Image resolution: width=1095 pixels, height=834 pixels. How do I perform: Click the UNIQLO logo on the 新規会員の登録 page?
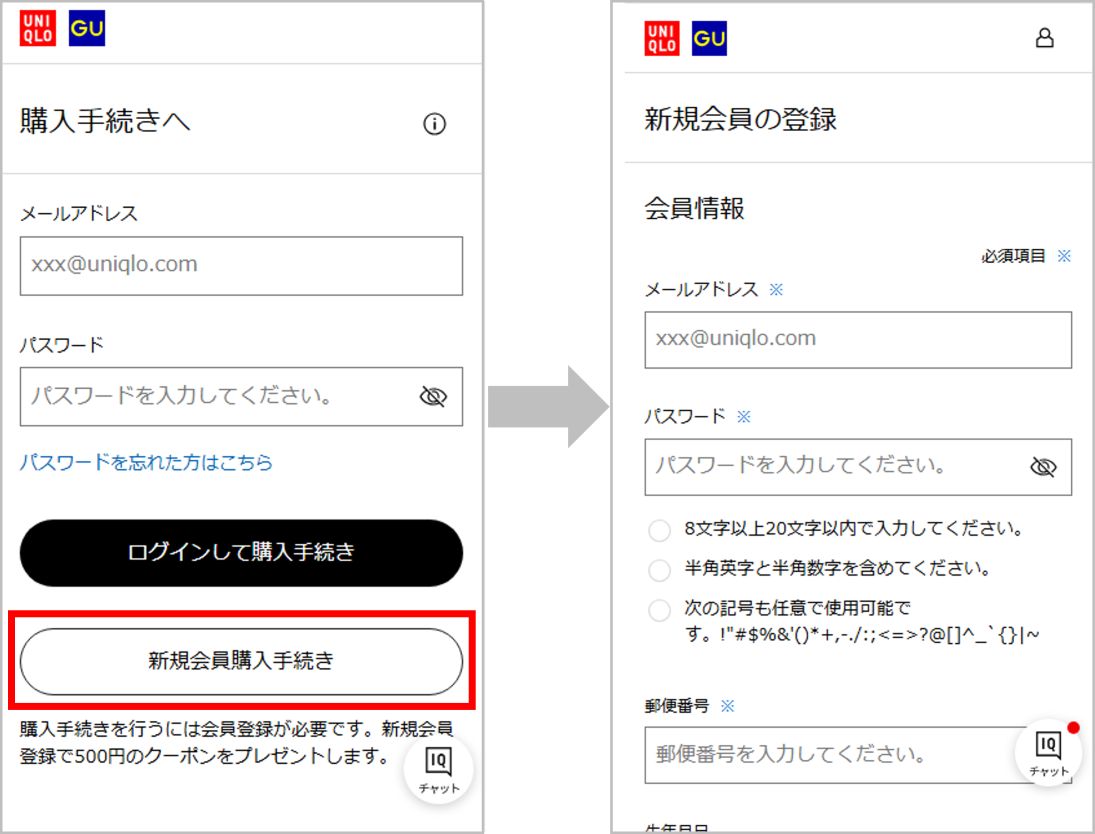(x=662, y=38)
